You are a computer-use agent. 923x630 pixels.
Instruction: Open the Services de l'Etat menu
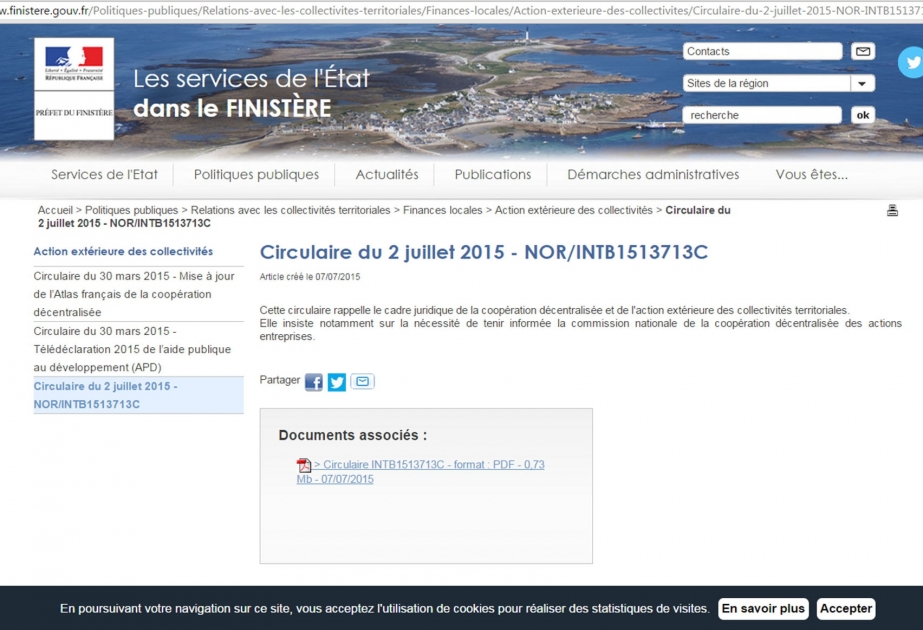coord(104,174)
